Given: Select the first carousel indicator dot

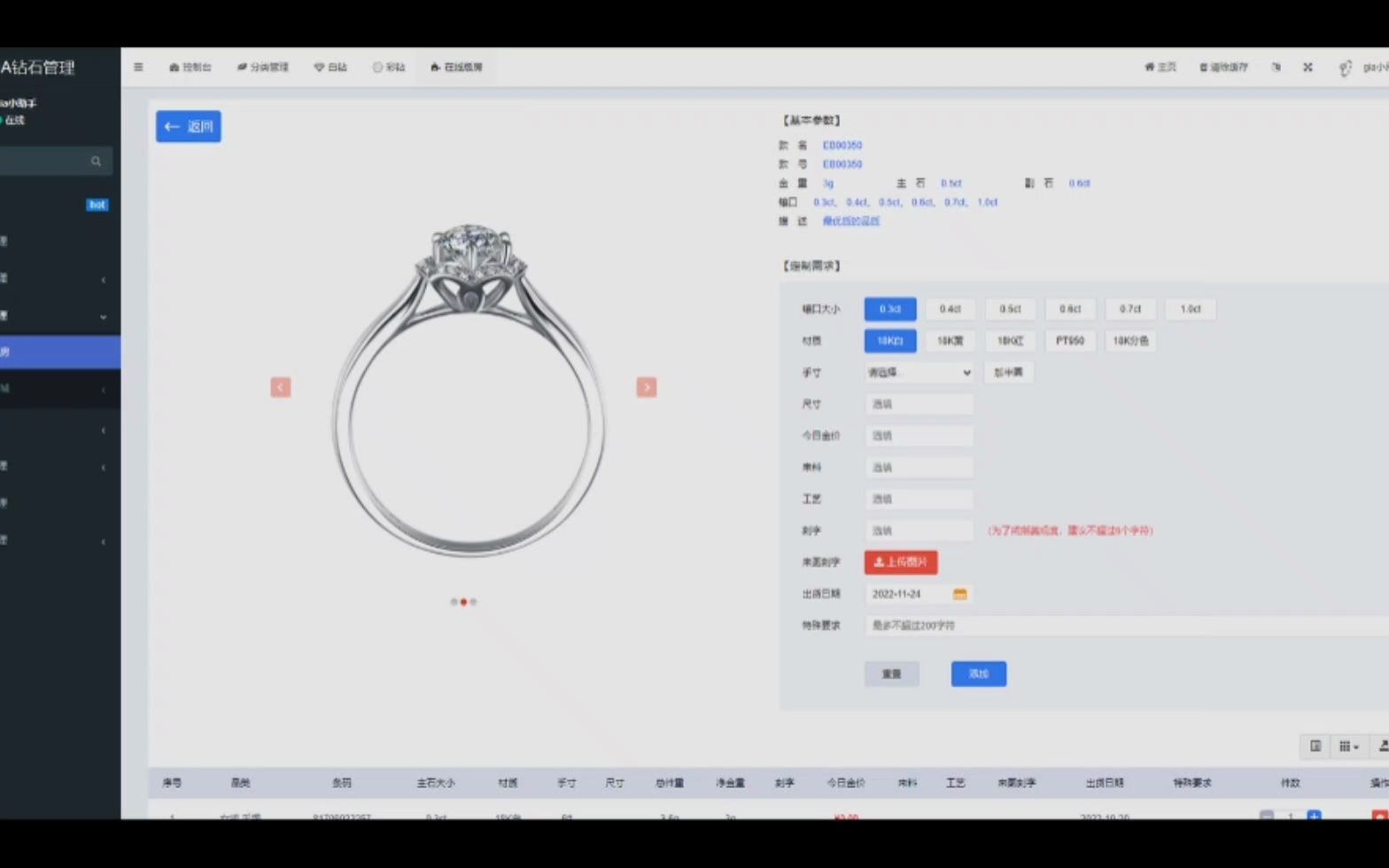Looking at the screenshot, I should coord(454,602).
